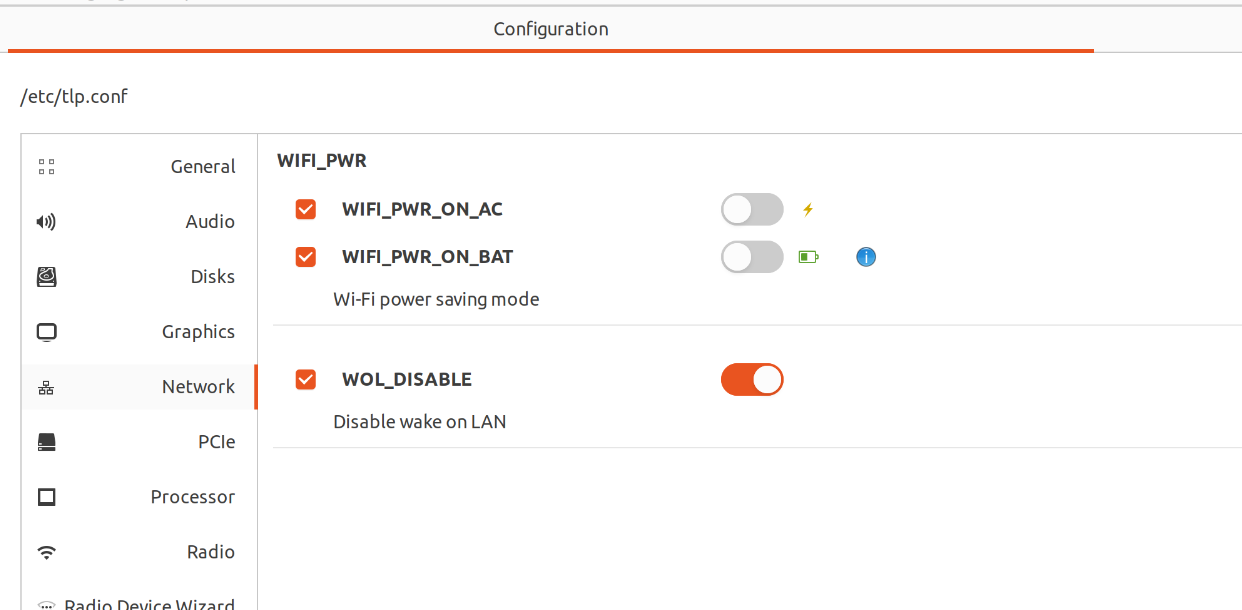Click the battery icon beside WIFI_PWR_ON_BAT
This screenshot has width=1242, height=610.
point(808,257)
